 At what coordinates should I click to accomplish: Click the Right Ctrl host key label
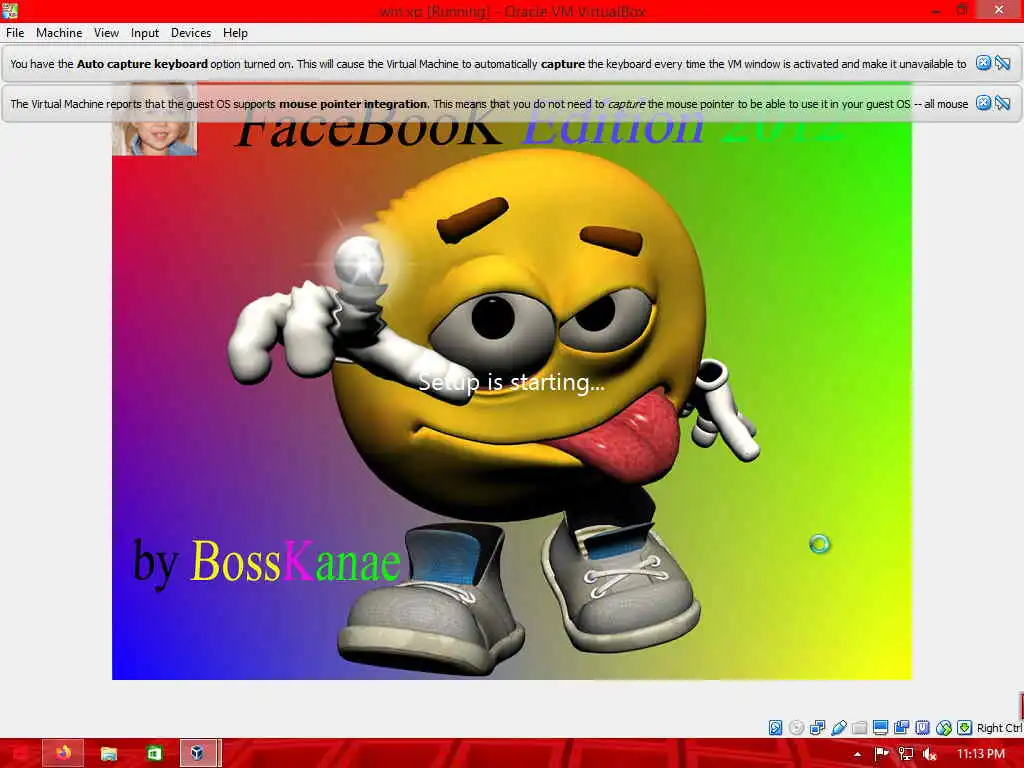[999, 728]
